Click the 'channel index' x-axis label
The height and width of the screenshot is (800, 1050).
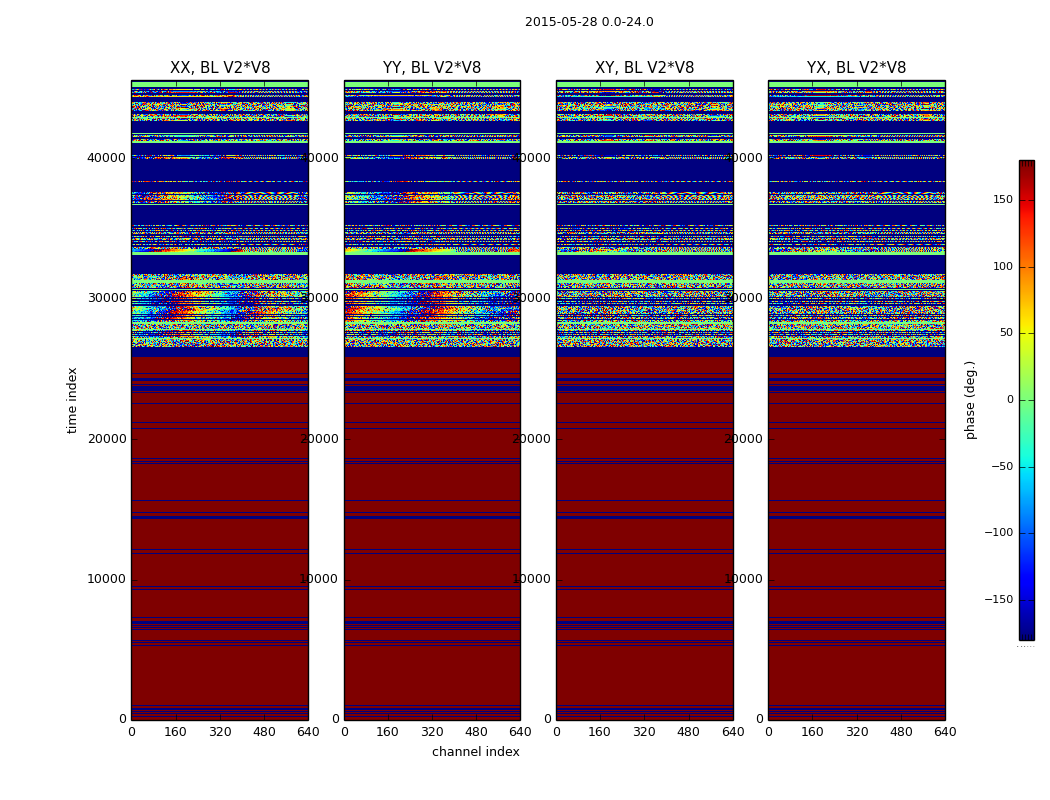coord(475,752)
